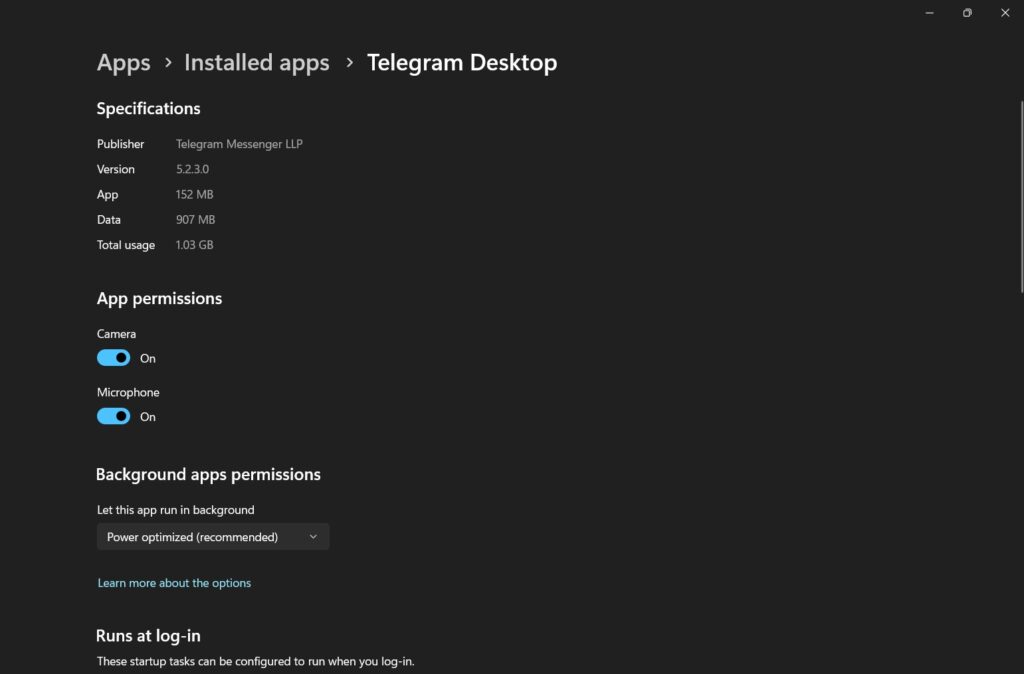Restore down the Settings window
This screenshot has width=1024, height=674.
coord(967,12)
